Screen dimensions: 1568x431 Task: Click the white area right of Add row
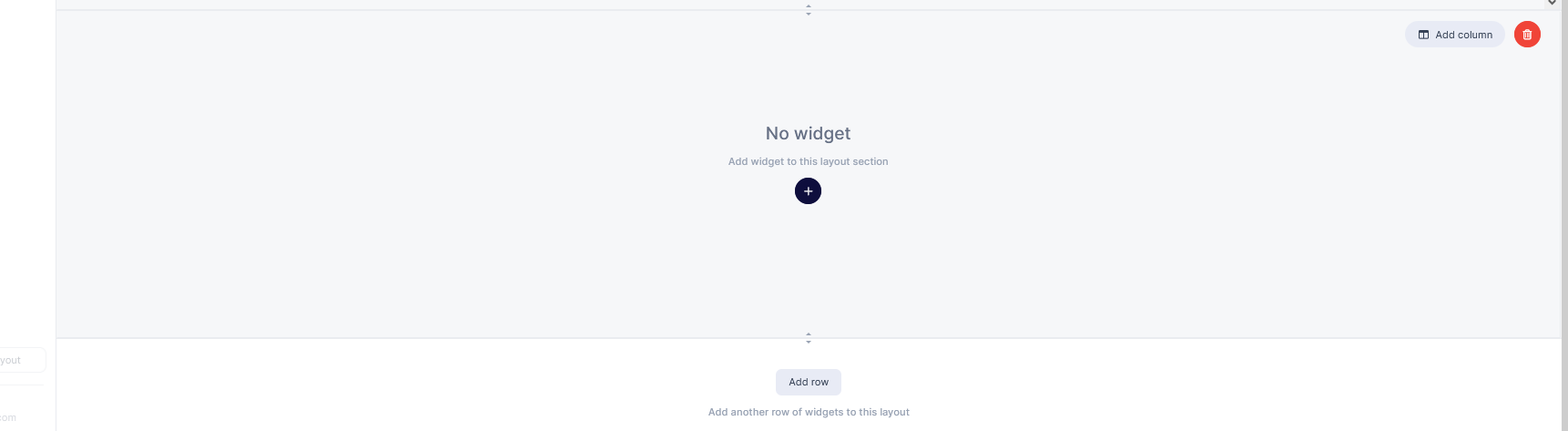coord(1093,383)
